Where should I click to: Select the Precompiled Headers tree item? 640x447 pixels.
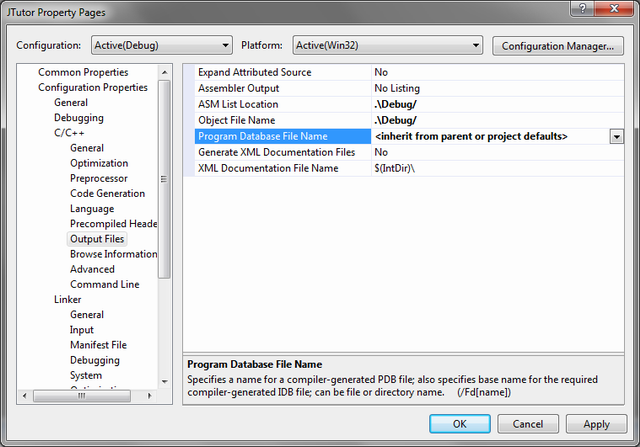click(x=113, y=224)
